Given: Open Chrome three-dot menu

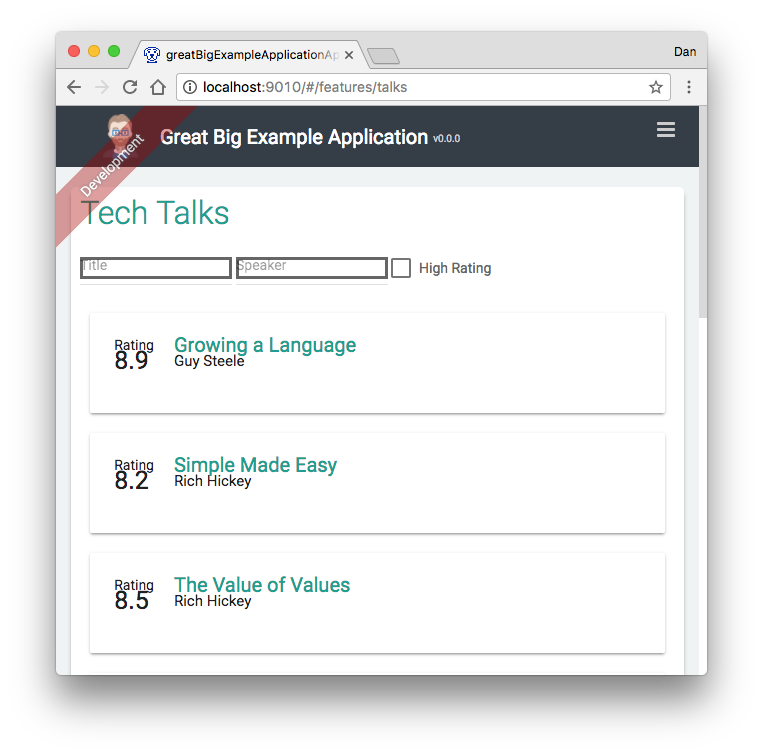Looking at the screenshot, I should (689, 87).
